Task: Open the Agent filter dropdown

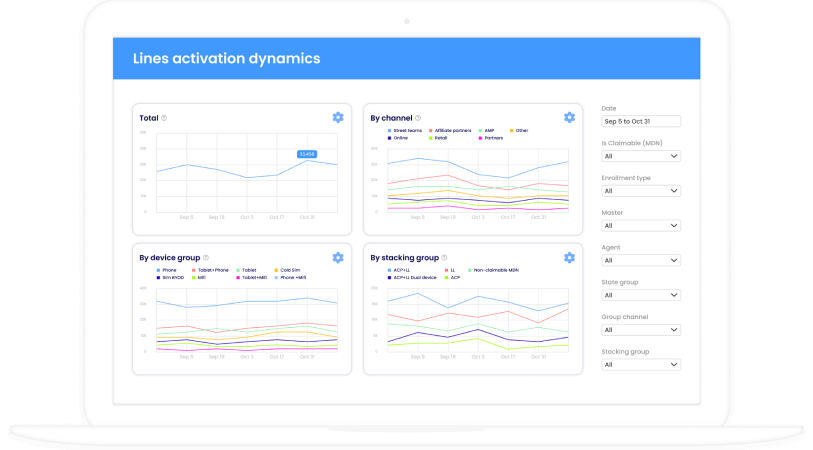Action: point(641,261)
